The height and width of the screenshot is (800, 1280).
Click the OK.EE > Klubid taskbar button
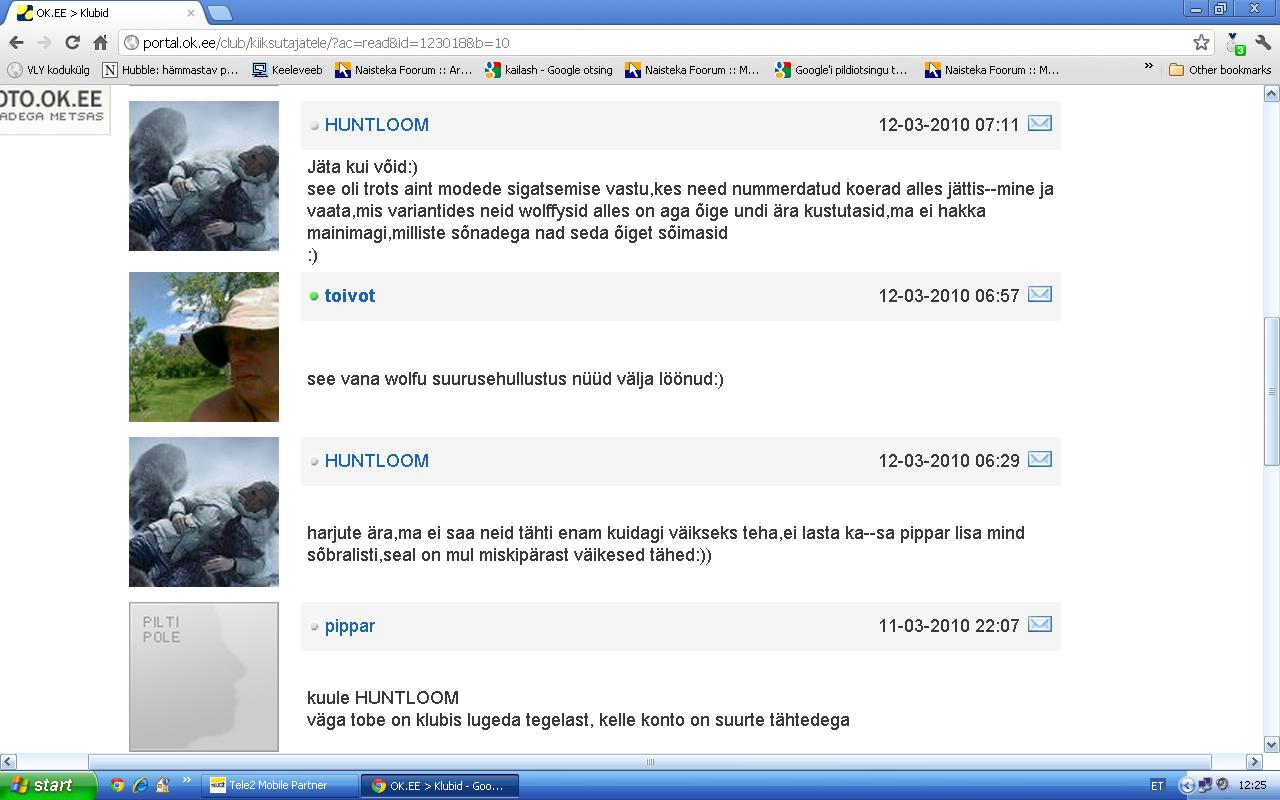[440, 785]
